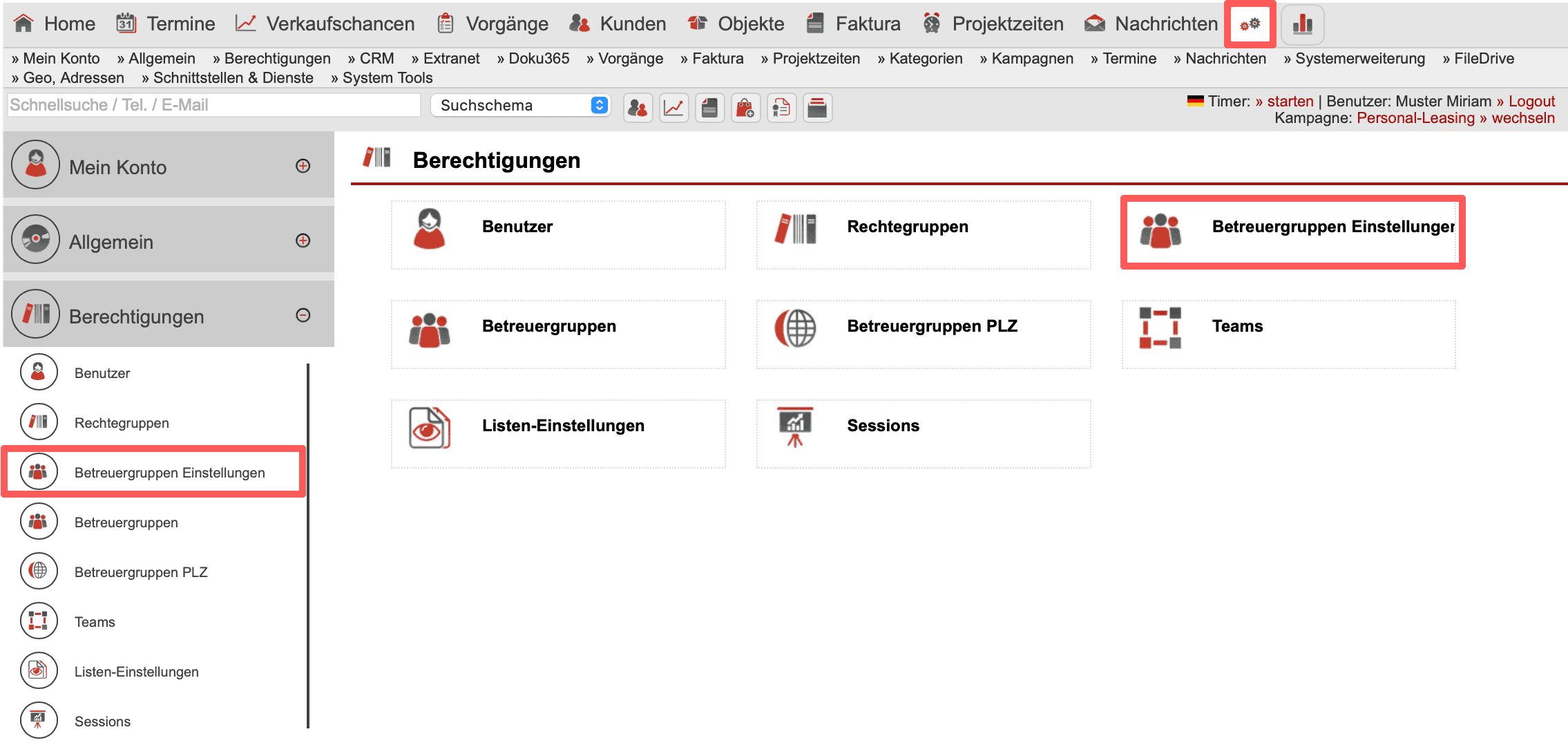Open the Suchschema dropdown
Image resolution: width=1568 pixels, height=745 pixels.
tap(520, 105)
